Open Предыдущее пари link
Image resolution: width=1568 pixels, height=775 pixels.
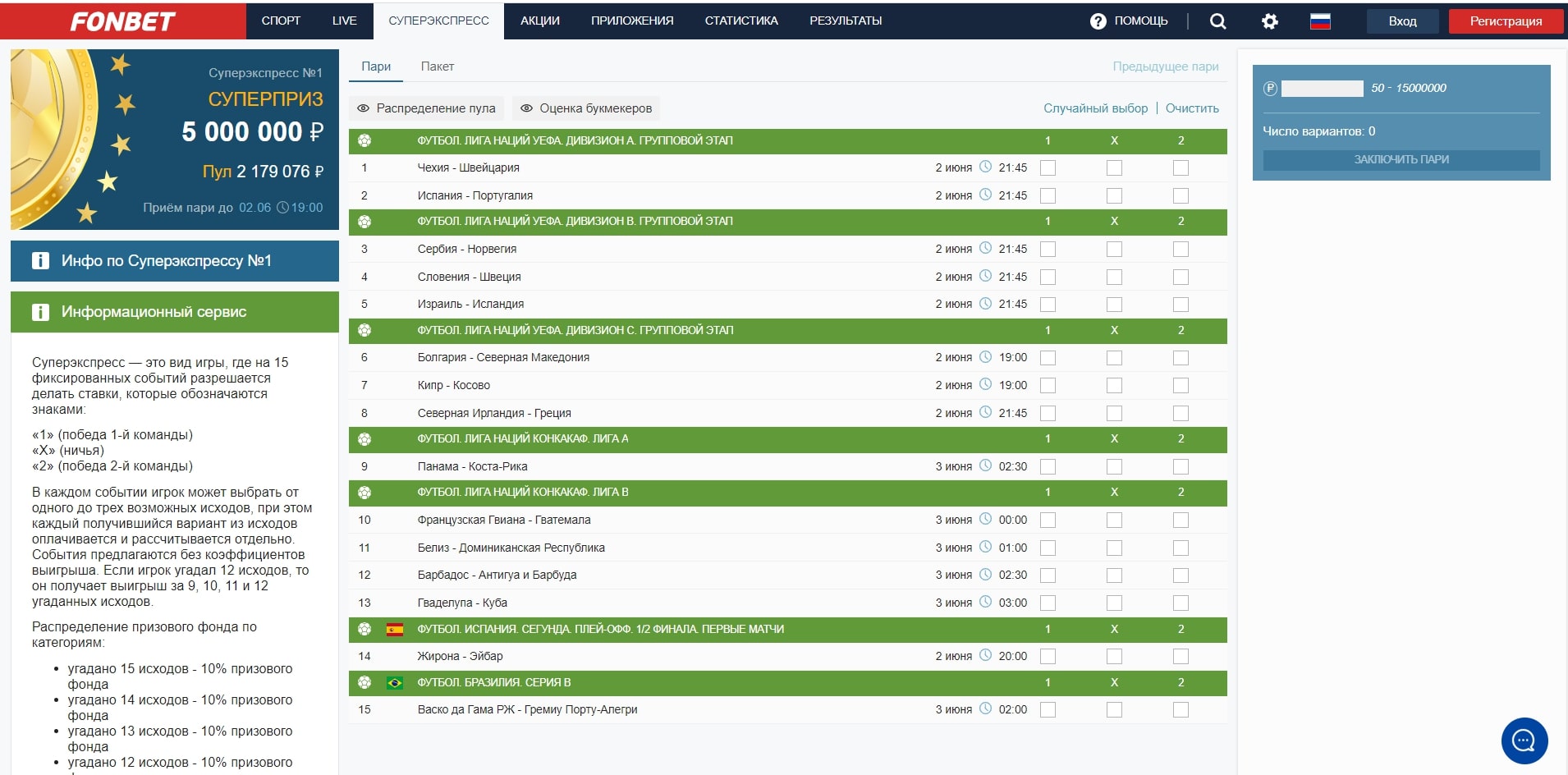point(1166,66)
